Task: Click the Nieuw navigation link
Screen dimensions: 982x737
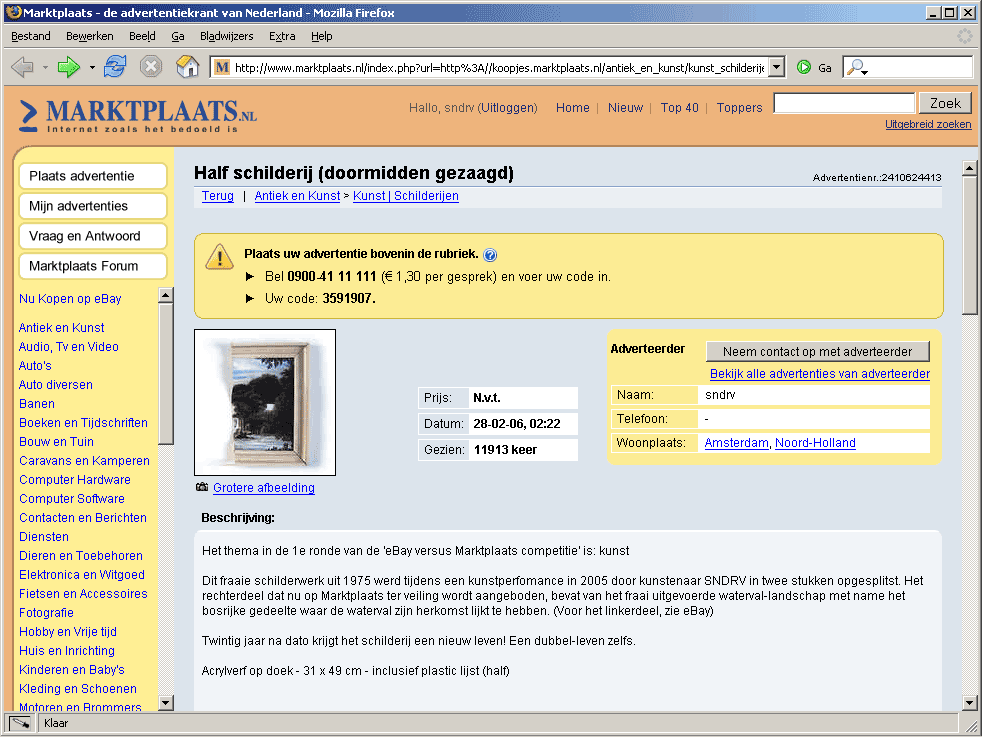Action: [625, 108]
